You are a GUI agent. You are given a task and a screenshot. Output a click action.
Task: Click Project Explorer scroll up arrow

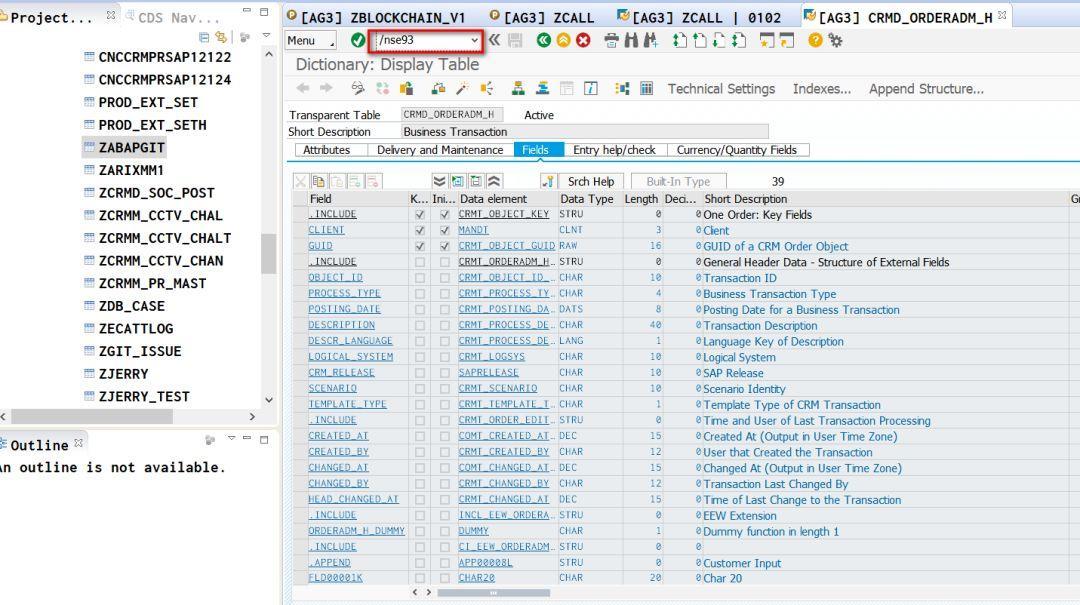pyautogui.click(x=269, y=54)
